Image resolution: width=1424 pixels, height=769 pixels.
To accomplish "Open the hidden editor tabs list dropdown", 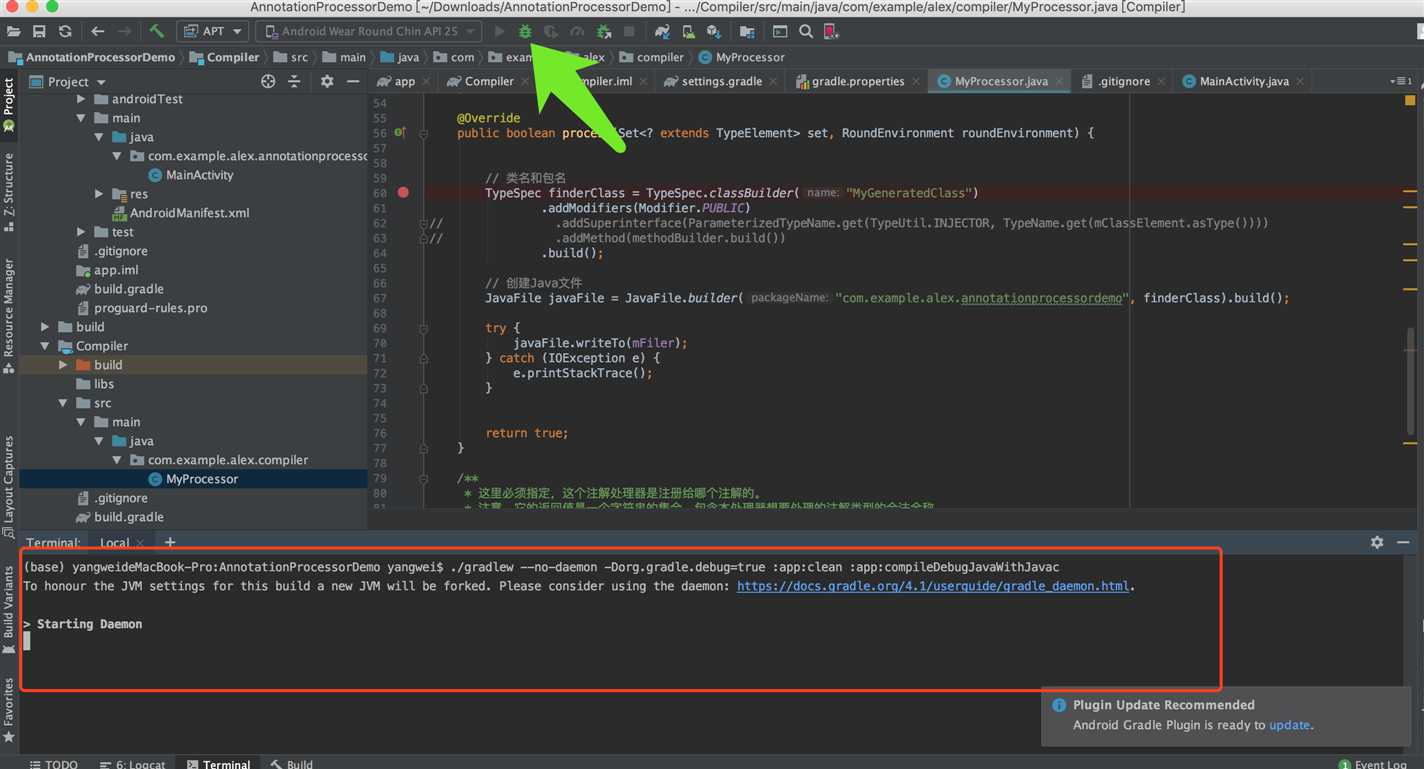I will point(1400,82).
